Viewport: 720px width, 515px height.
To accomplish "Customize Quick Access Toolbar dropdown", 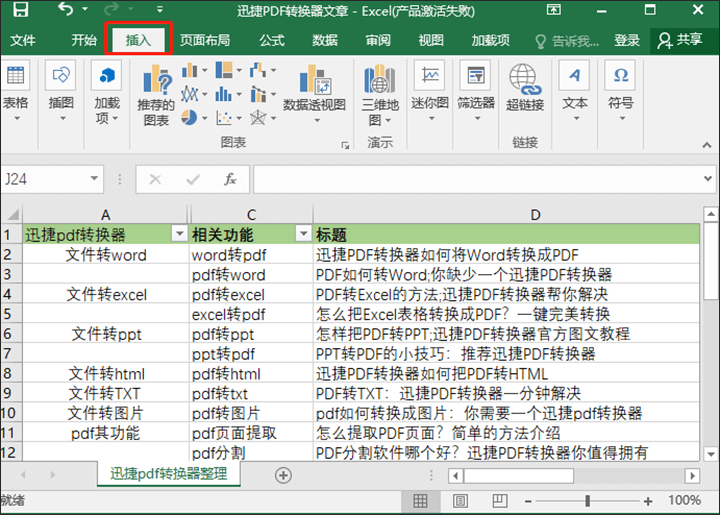I will point(160,9).
